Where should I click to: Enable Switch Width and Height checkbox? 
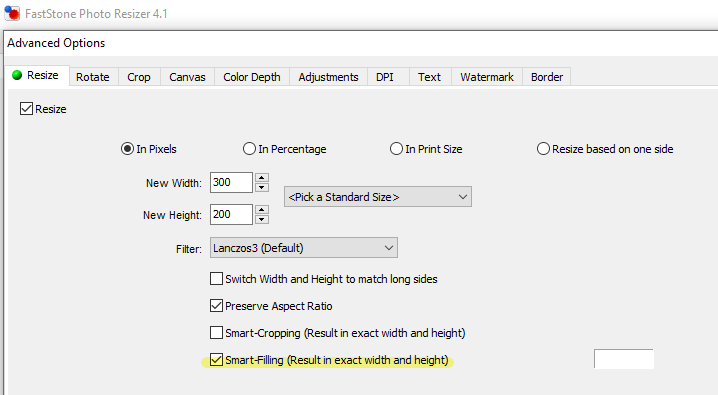[216, 278]
